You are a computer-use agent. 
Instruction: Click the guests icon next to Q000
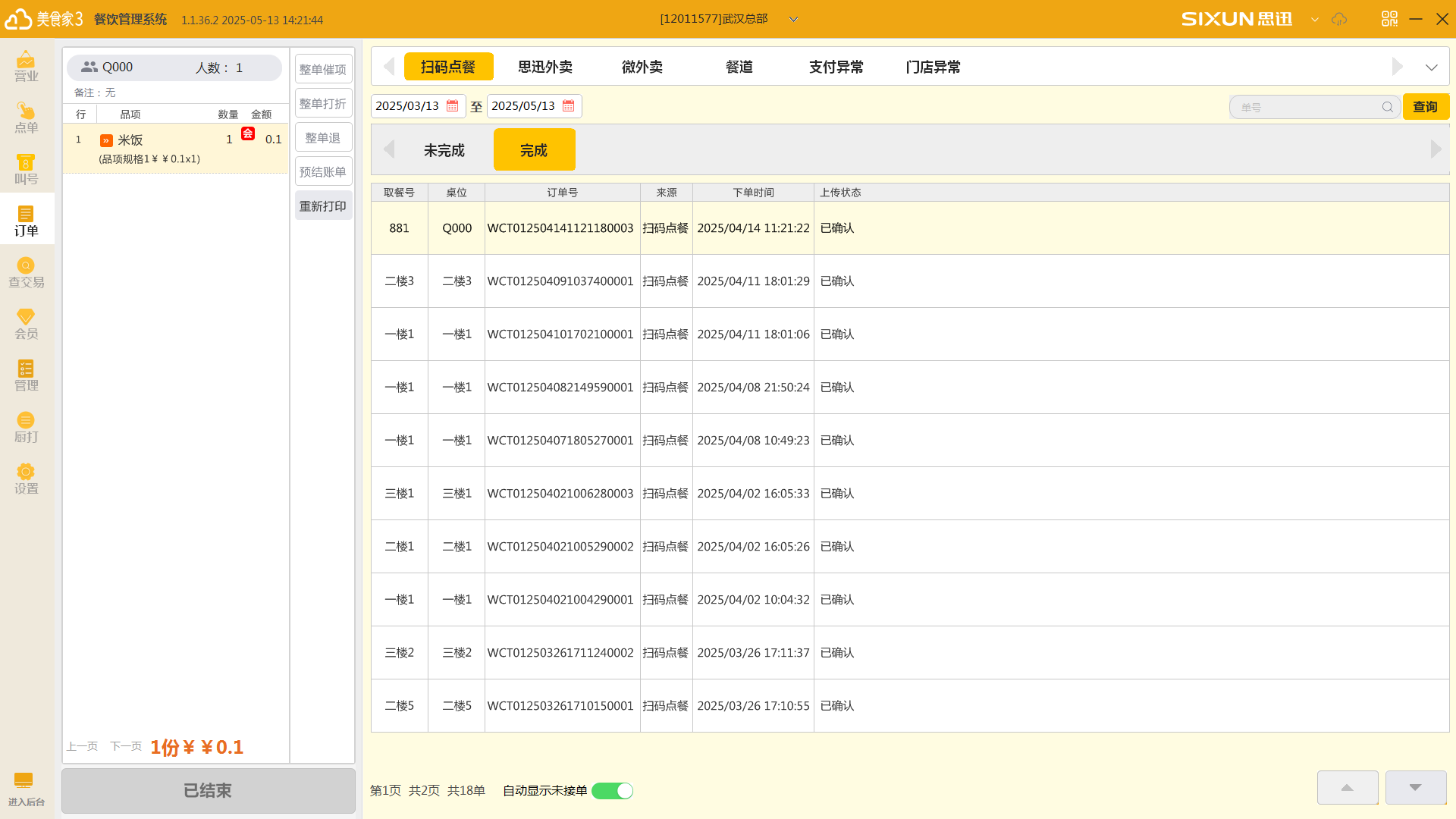pos(89,67)
